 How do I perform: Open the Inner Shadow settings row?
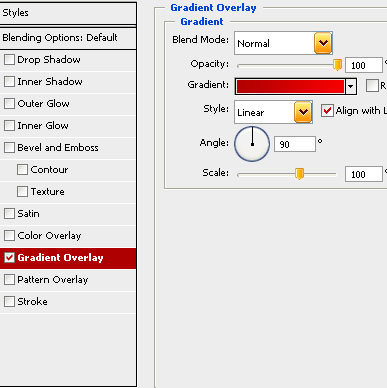tap(68, 82)
